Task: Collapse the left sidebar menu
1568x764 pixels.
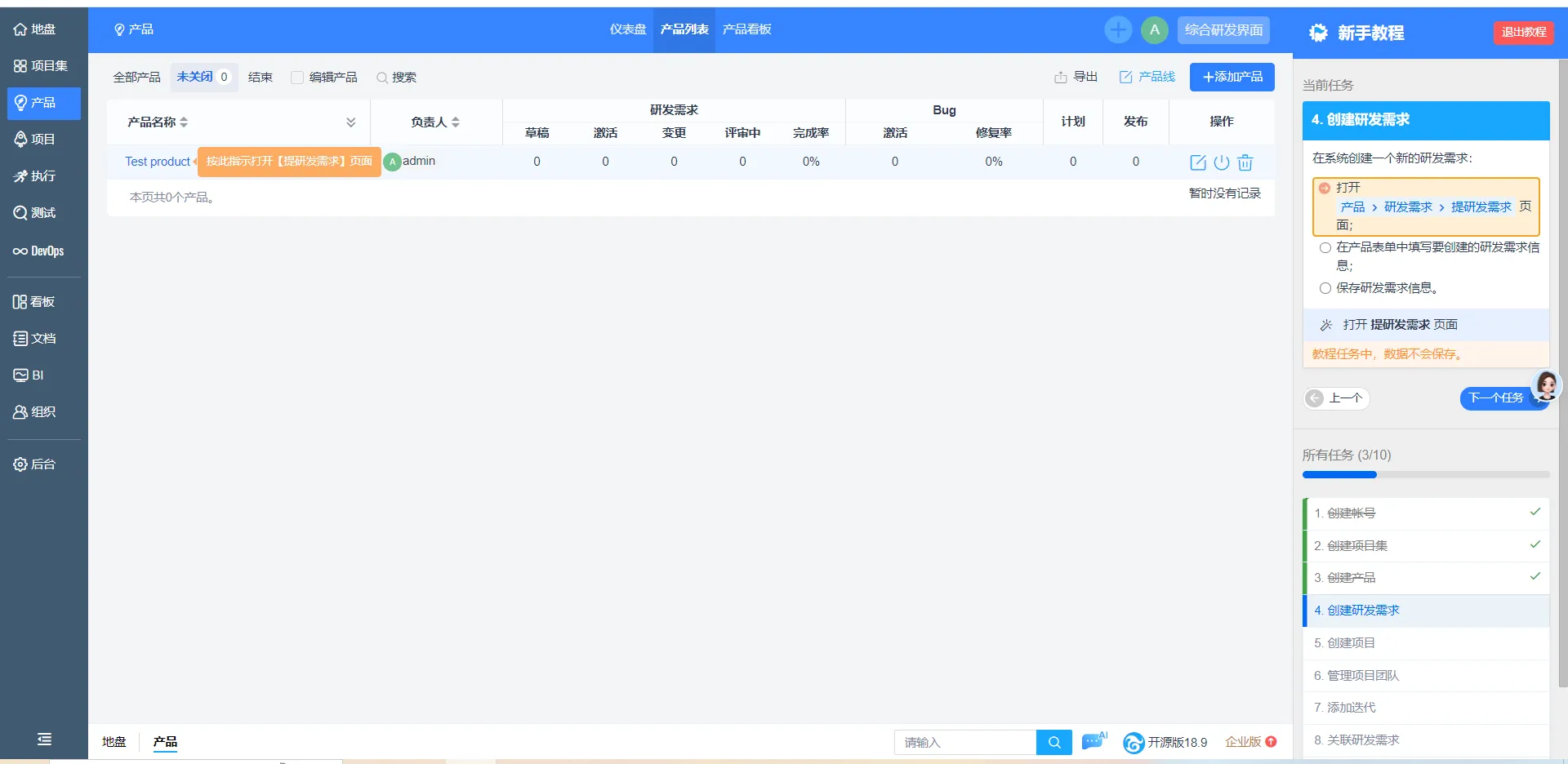Action: [44, 740]
